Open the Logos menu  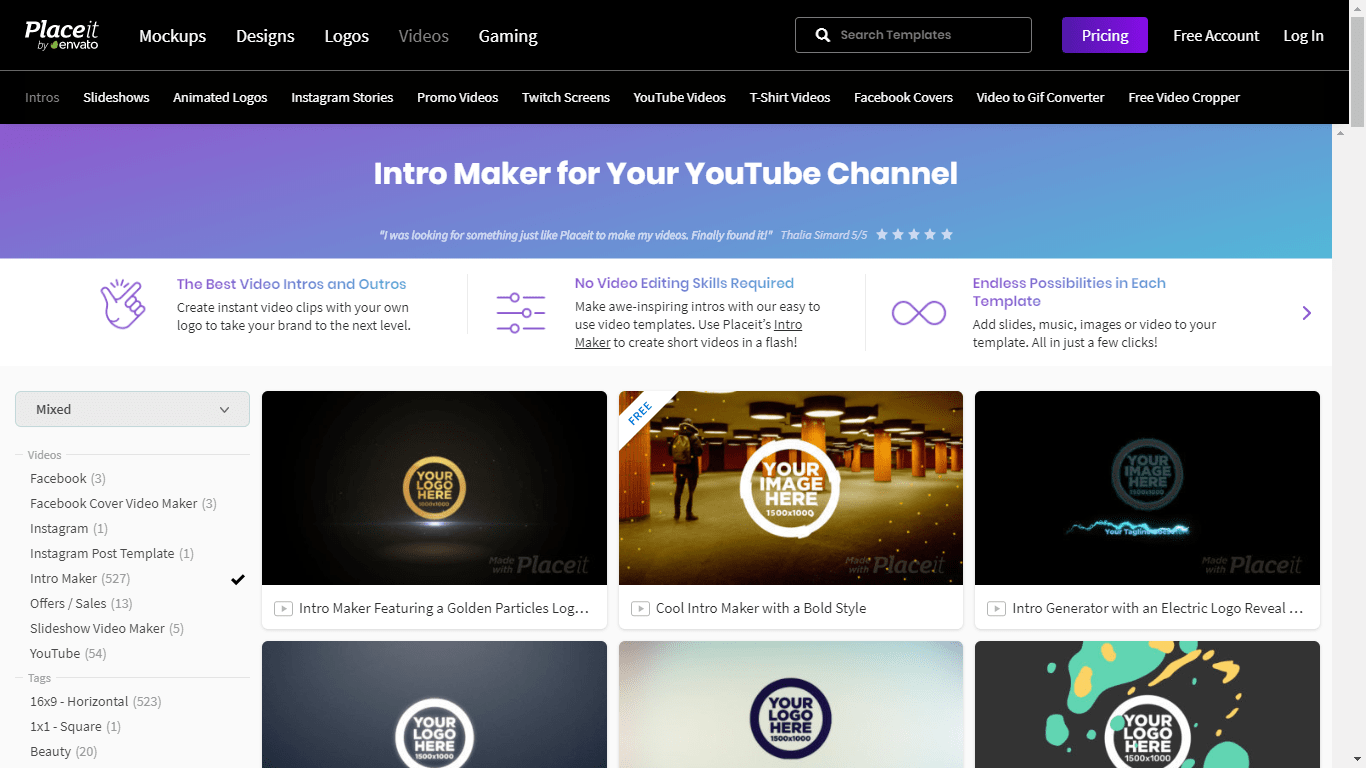coord(347,36)
